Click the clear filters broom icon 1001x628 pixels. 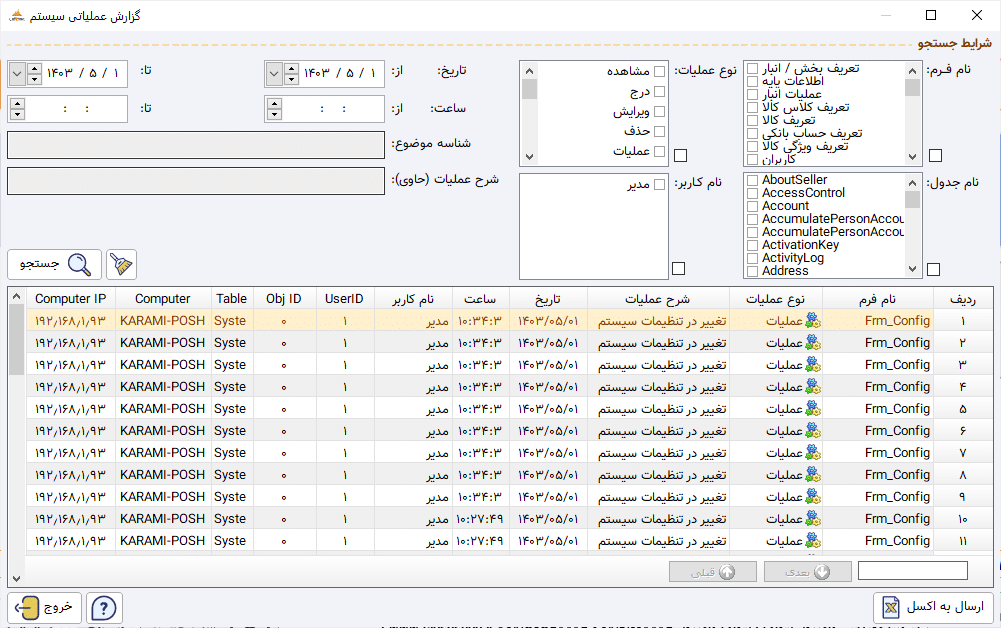121,264
